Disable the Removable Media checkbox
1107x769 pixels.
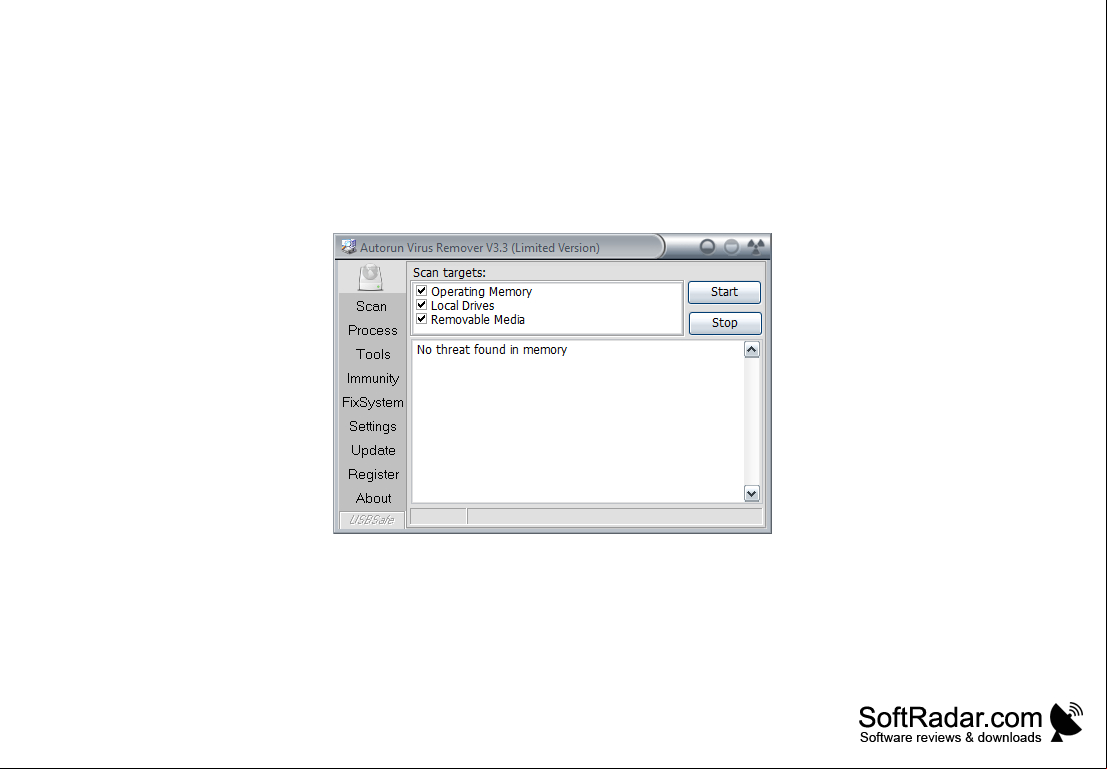pos(421,319)
